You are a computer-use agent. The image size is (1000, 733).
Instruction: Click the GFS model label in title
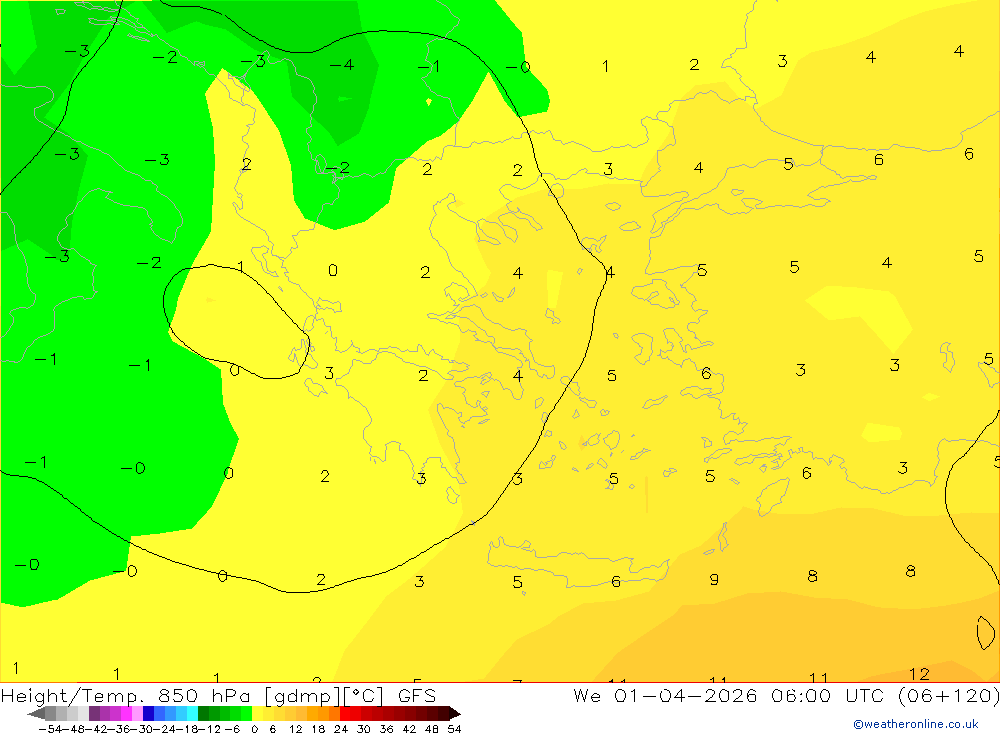[x=417, y=695]
